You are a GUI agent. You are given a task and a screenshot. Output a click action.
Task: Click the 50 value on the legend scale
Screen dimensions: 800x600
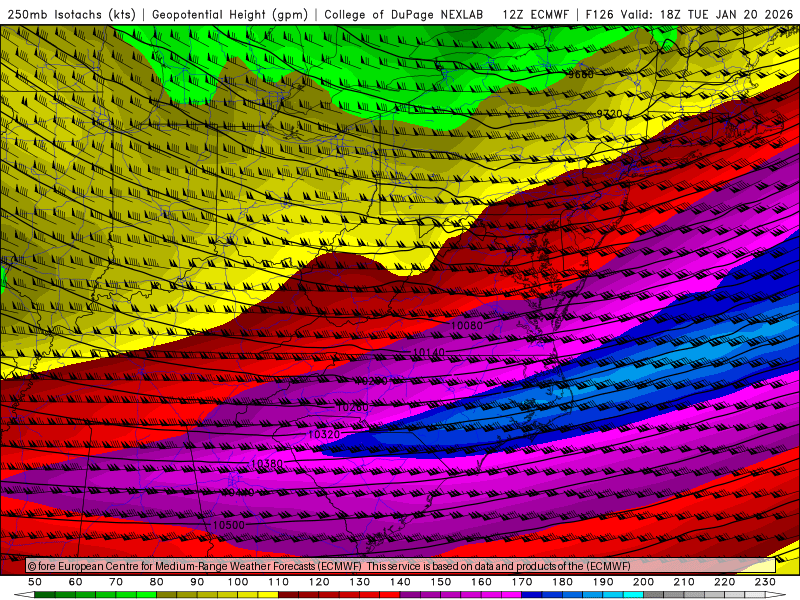(x=35, y=582)
